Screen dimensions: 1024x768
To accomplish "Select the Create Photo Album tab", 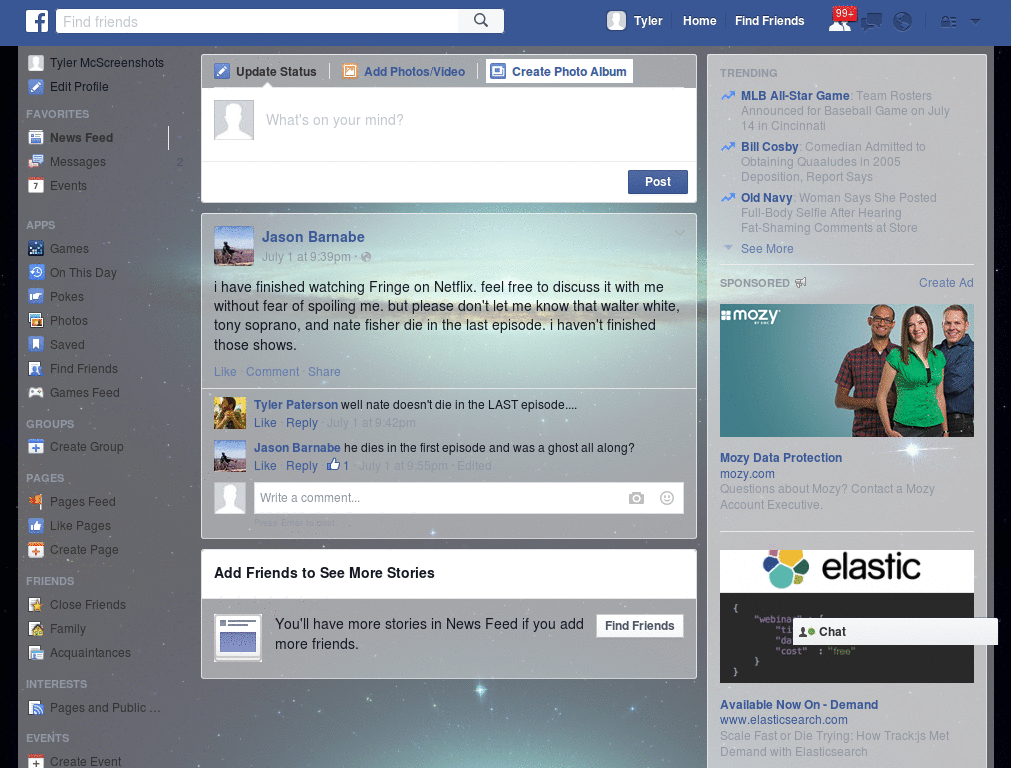I will point(559,71).
